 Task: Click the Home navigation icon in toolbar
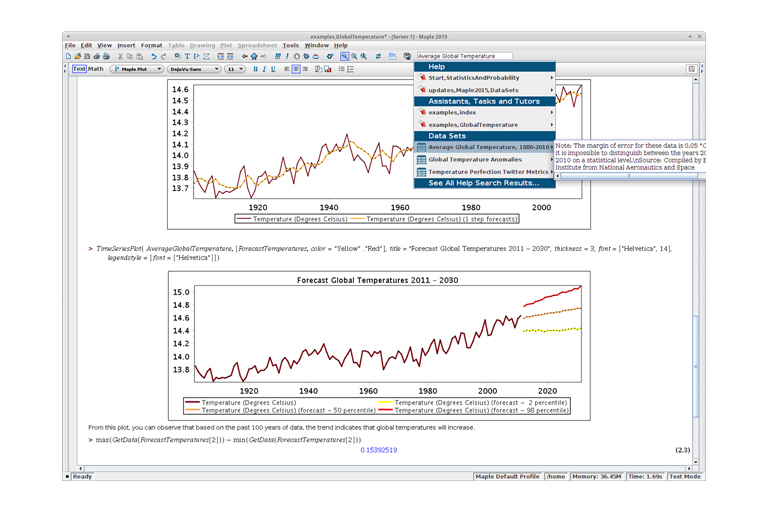[255, 57]
